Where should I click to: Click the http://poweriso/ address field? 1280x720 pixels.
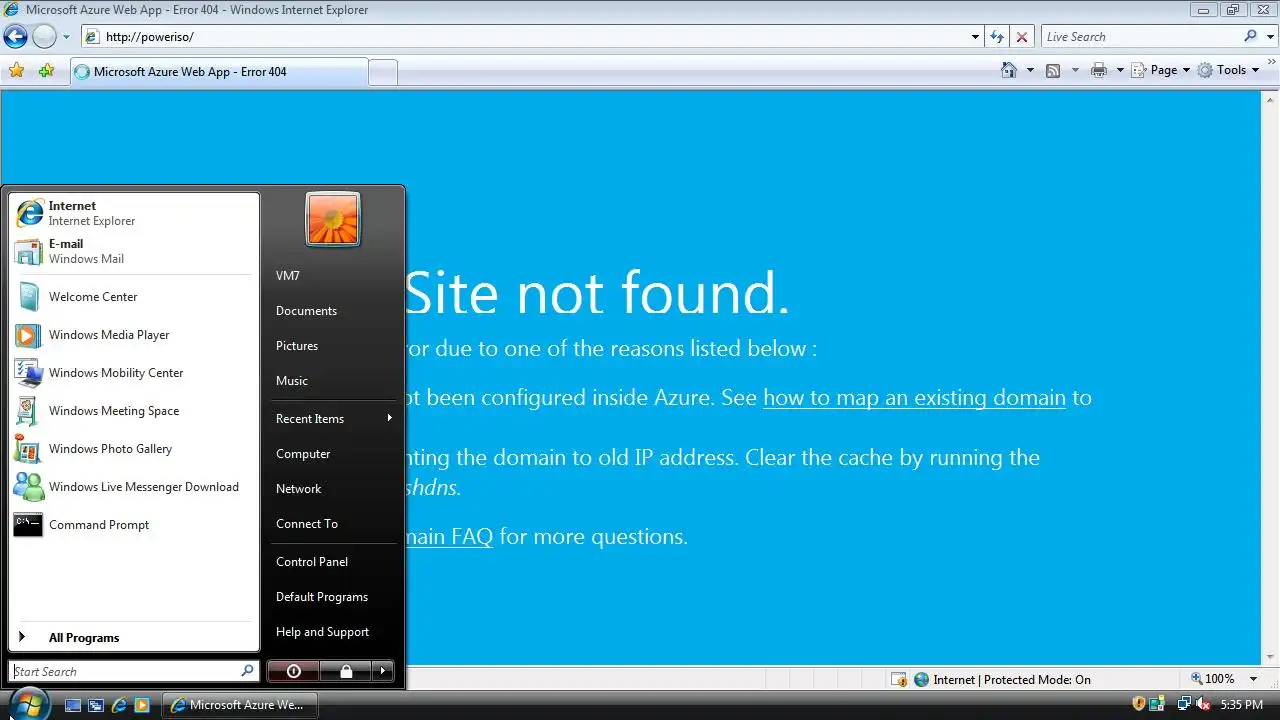click(x=525, y=37)
